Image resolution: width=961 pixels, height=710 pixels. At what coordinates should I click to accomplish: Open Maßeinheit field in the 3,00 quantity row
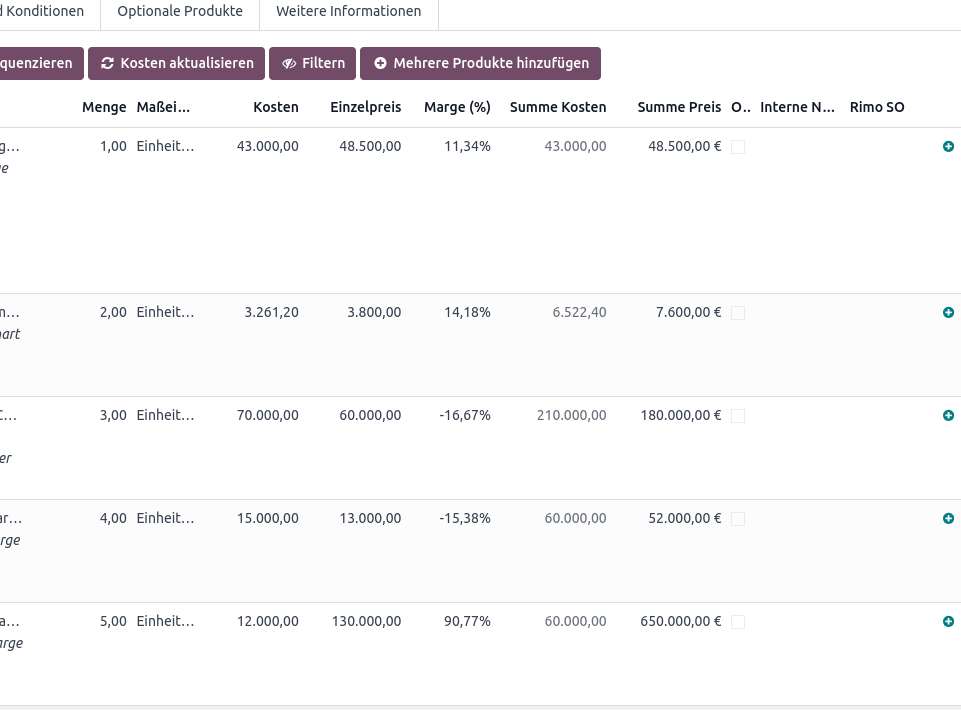[x=165, y=415]
